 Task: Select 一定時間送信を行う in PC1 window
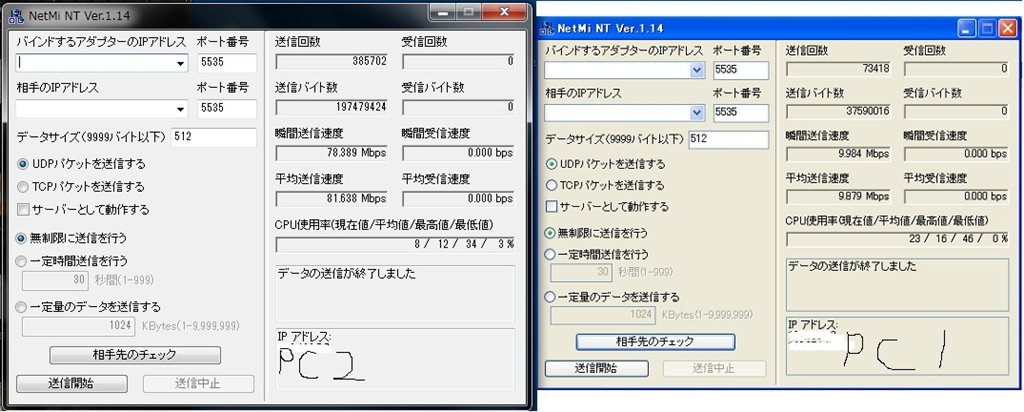tap(597, 254)
